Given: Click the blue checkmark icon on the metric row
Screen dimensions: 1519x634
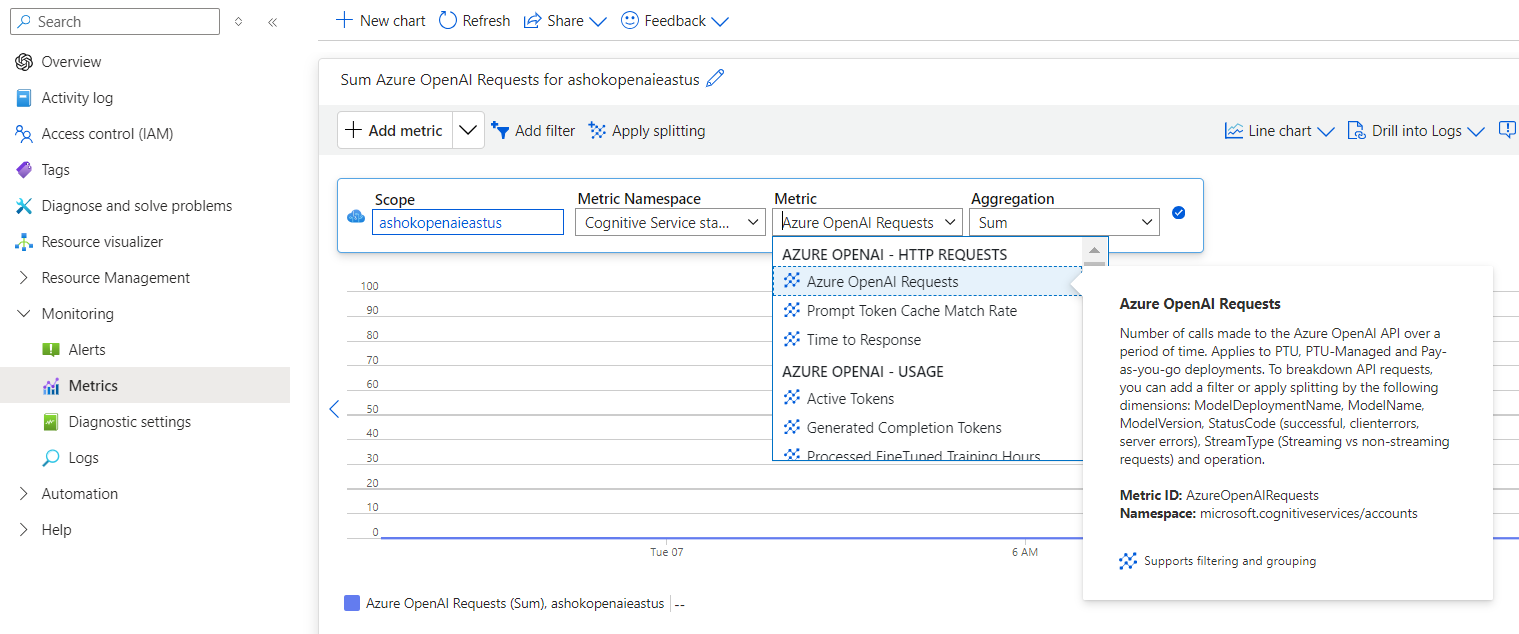Looking at the screenshot, I should [x=1178, y=212].
